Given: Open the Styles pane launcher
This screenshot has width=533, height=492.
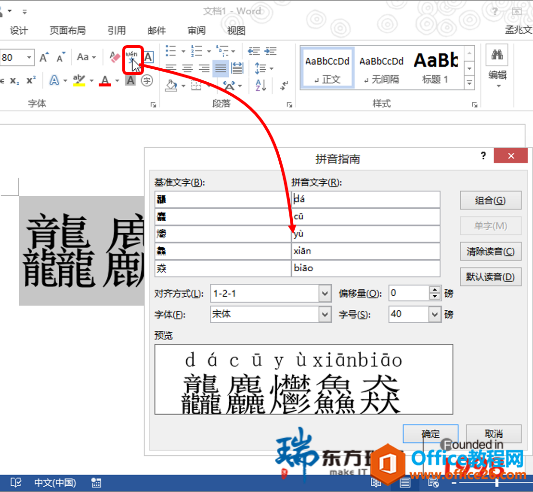Looking at the screenshot, I should [475, 105].
